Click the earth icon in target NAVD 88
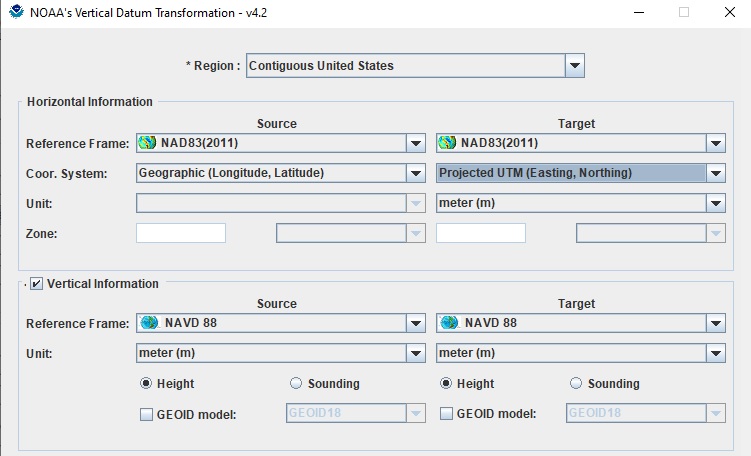751x456 pixels. pyautogui.click(x=449, y=323)
